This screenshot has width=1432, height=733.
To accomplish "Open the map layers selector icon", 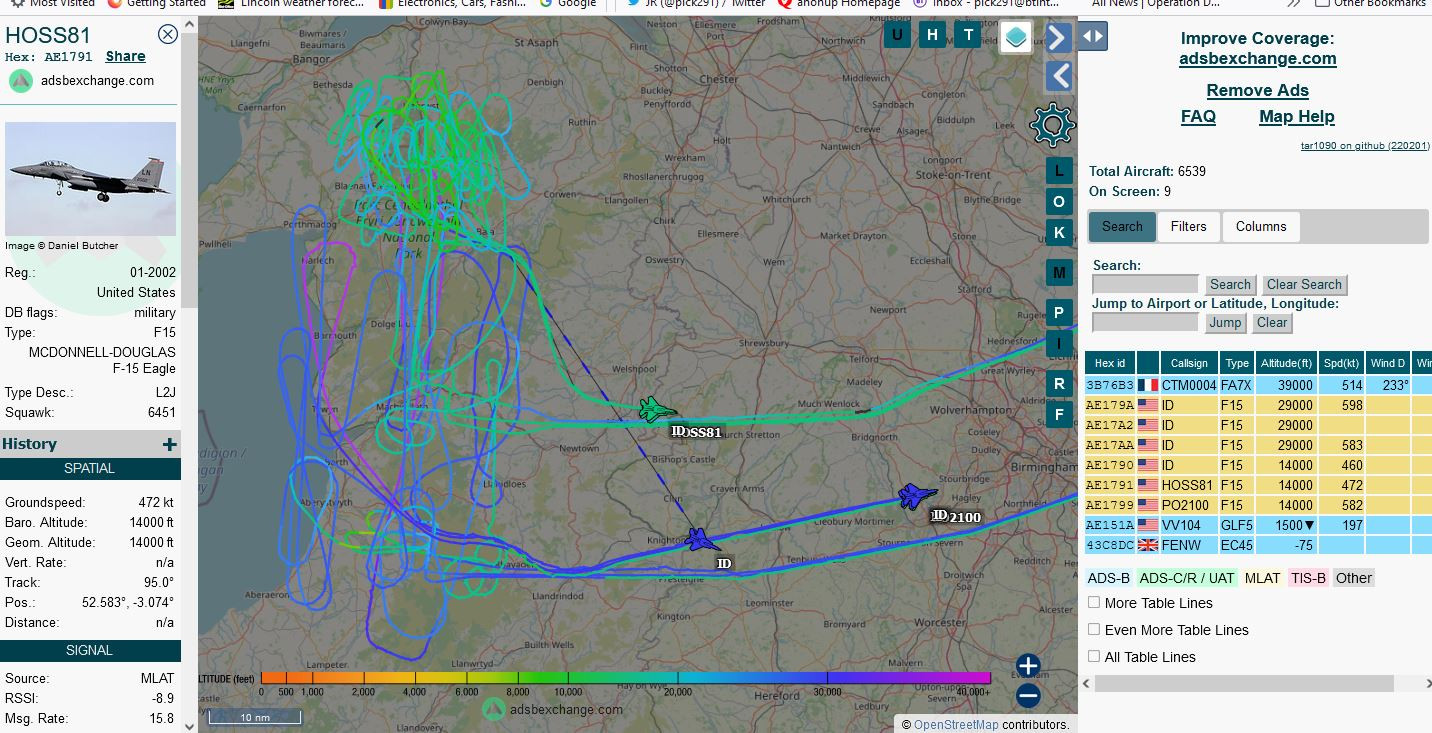I will click(x=1016, y=37).
